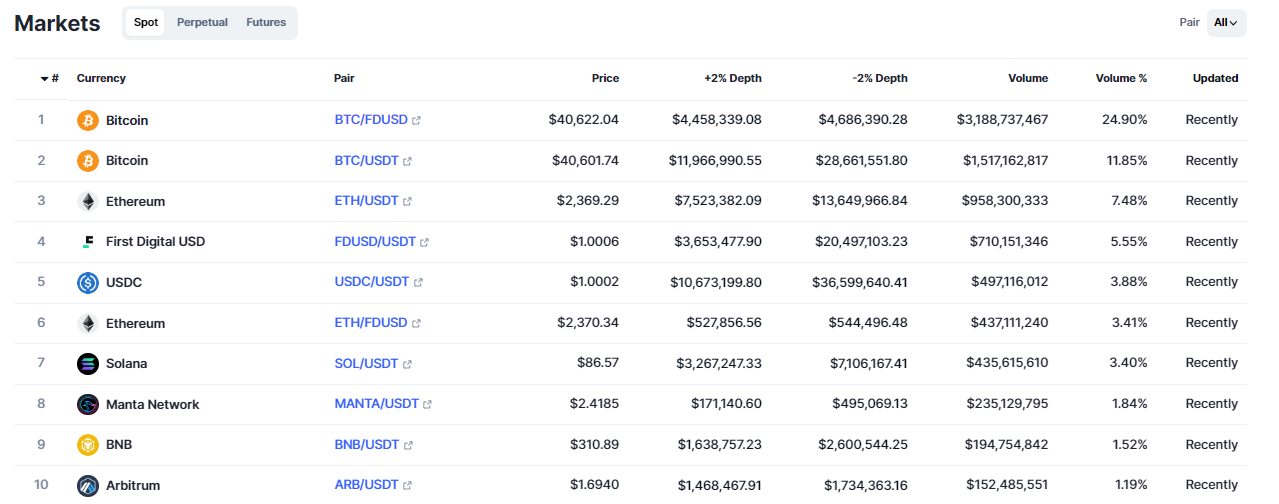Open the USDC currency name
This screenshot has width=1279, height=504.
pyautogui.click(x=124, y=283)
